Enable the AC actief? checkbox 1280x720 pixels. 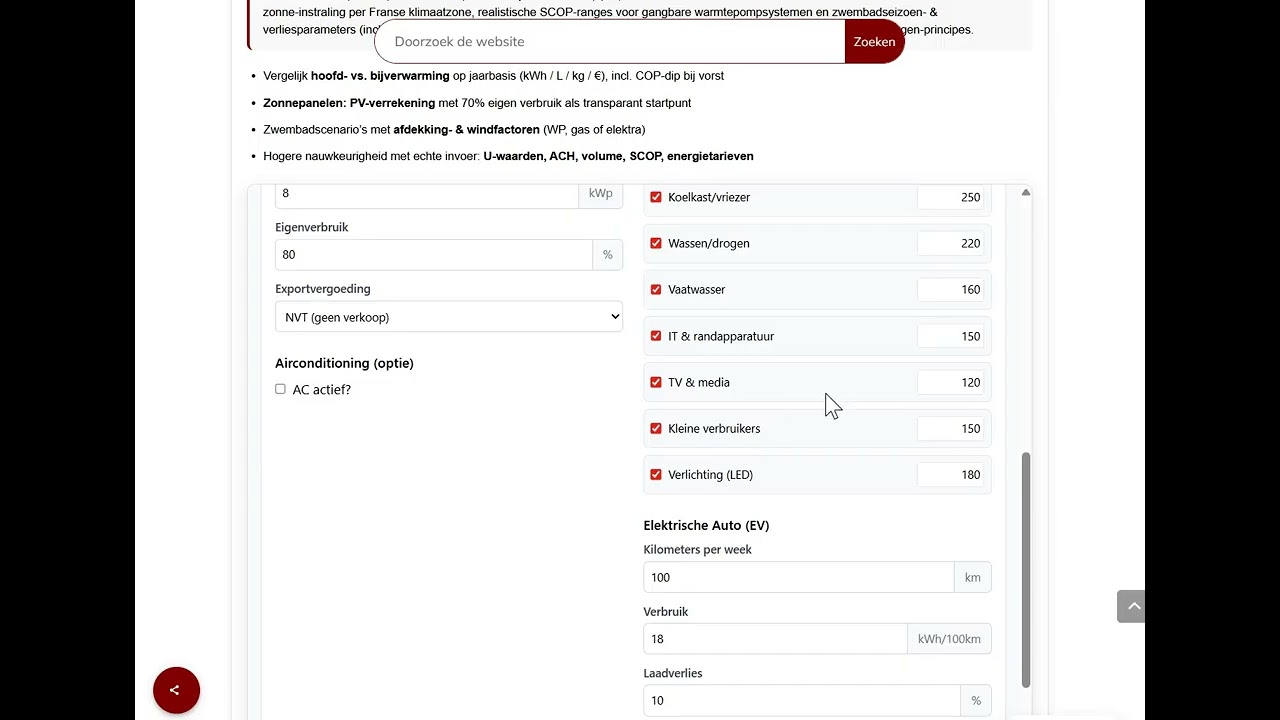point(280,389)
